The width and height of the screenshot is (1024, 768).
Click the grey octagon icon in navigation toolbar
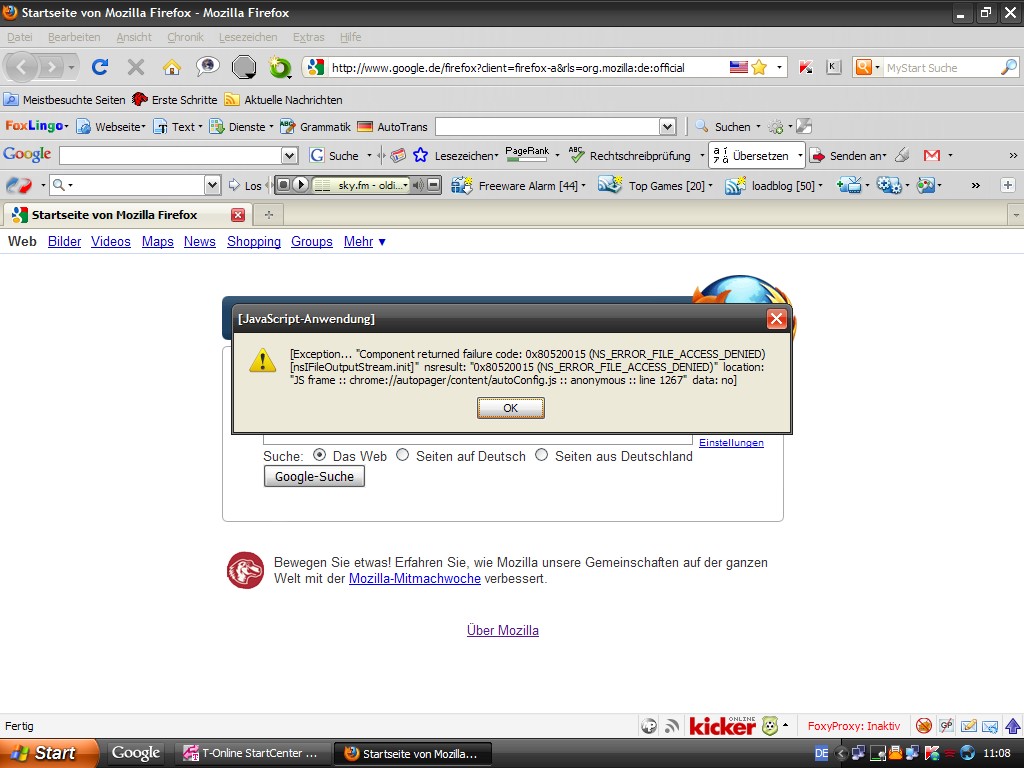click(244, 67)
